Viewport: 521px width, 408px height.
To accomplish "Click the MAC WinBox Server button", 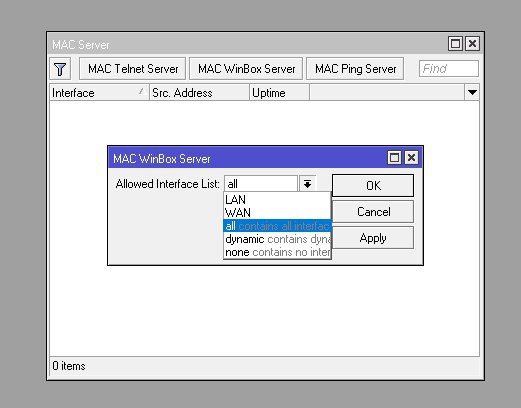I will (x=246, y=69).
